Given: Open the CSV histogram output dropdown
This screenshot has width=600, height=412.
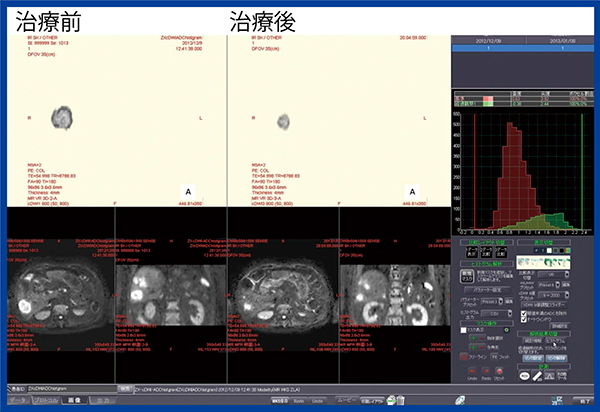Looking at the screenshot, I should tap(497, 311).
